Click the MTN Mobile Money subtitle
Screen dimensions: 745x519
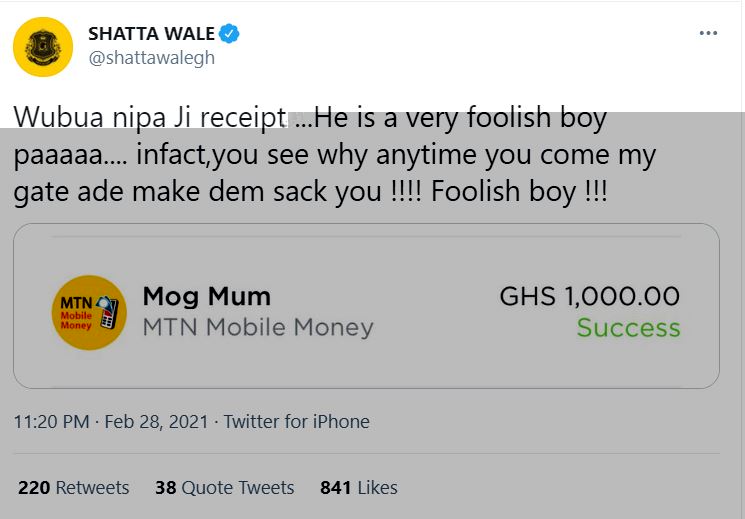click(258, 327)
